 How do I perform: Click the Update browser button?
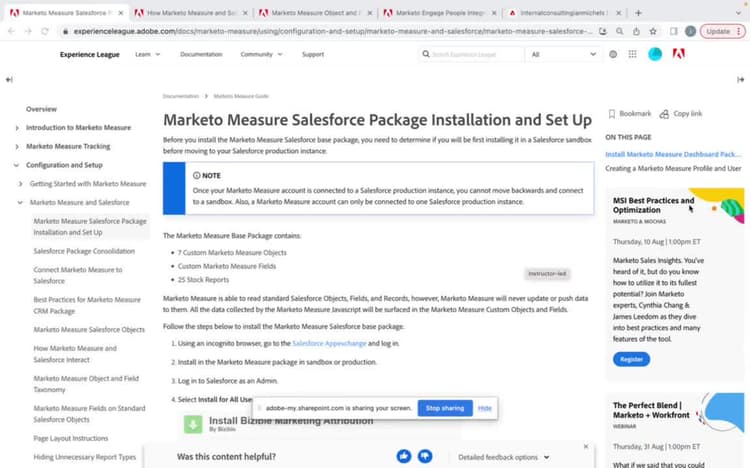click(x=722, y=31)
